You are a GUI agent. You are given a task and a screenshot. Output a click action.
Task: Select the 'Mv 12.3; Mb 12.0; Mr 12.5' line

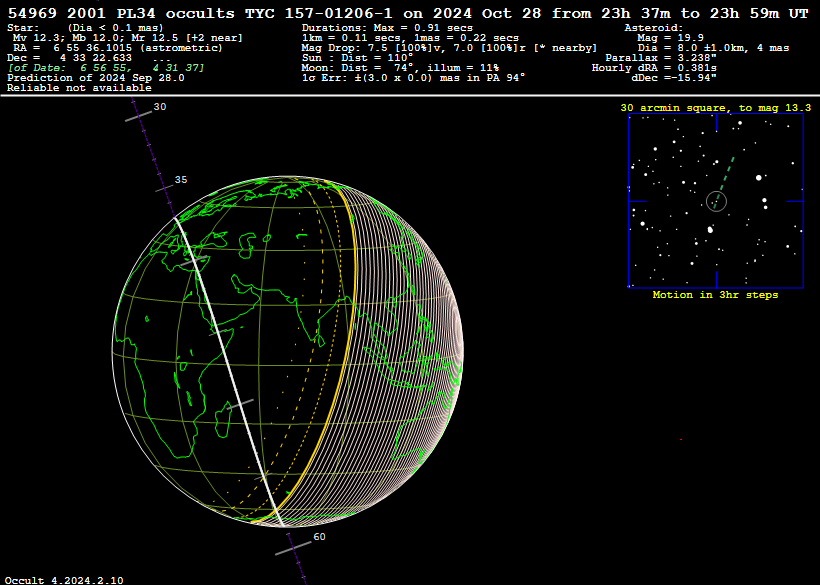[x=128, y=38]
